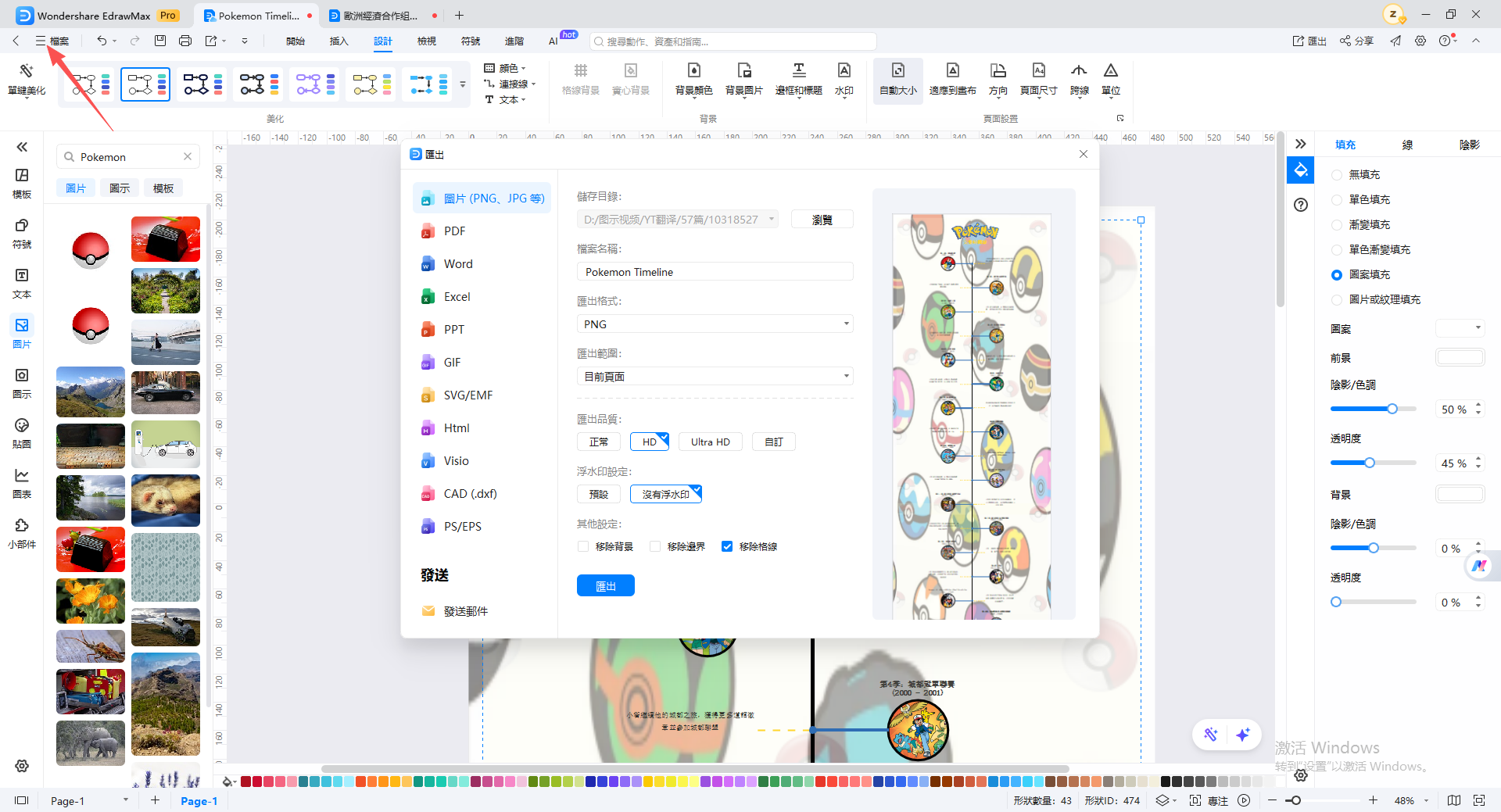This screenshot has height=812, width=1501.
Task: Open the 貼圖 stickers sidebar panel
Action: (22, 435)
